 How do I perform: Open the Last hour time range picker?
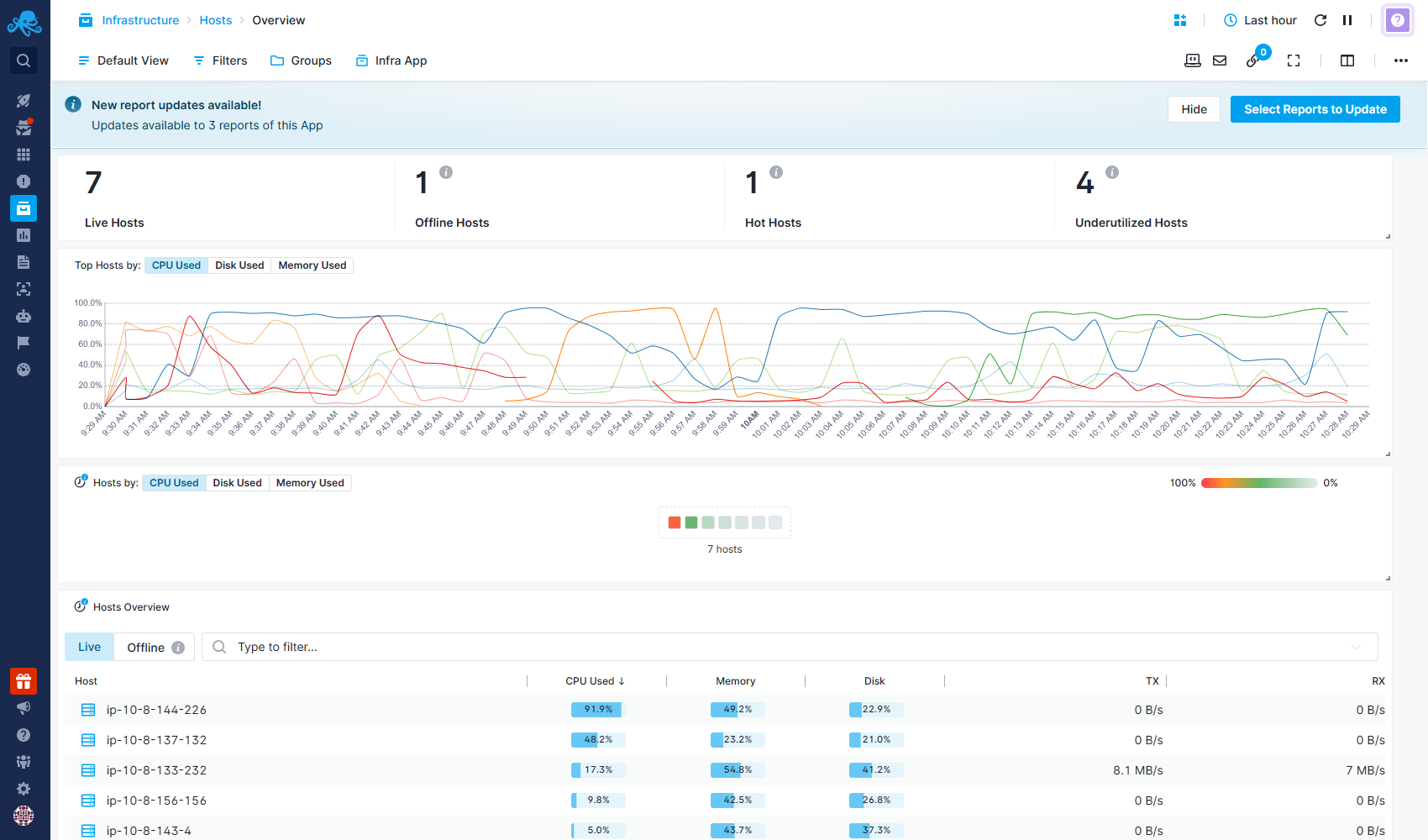[x=1260, y=20]
